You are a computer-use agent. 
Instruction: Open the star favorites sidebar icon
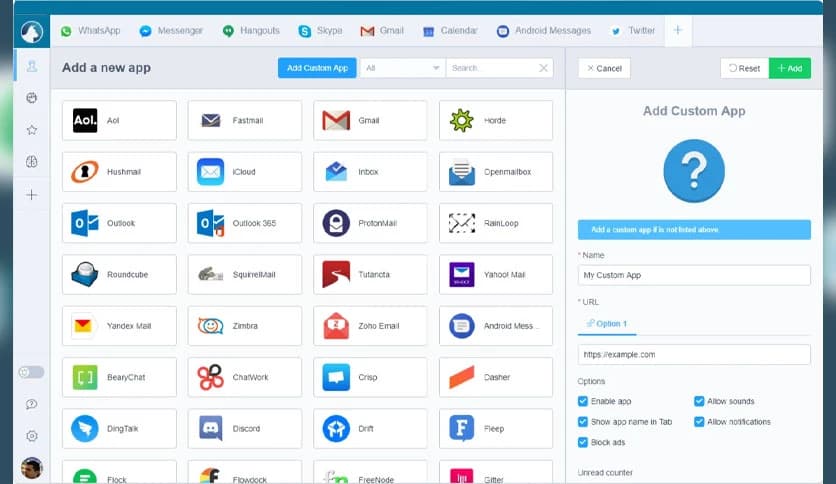32,130
